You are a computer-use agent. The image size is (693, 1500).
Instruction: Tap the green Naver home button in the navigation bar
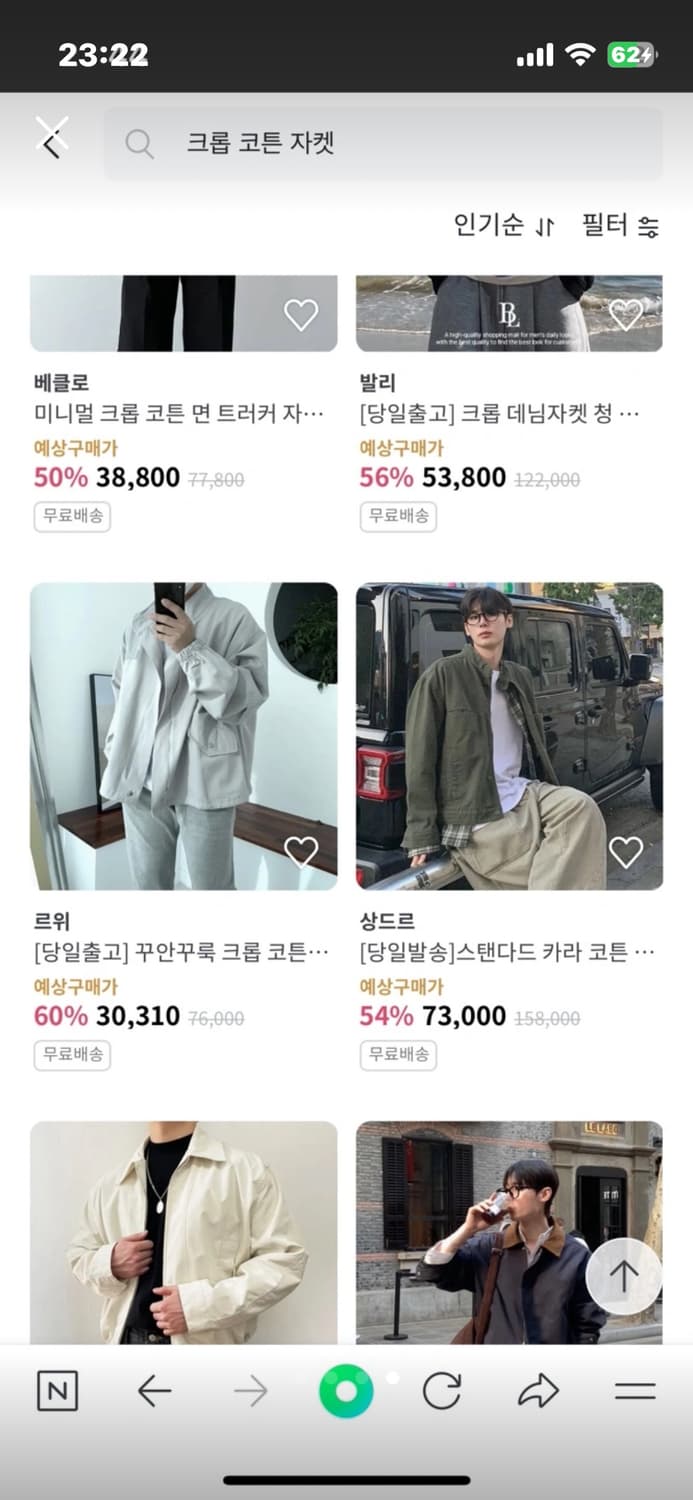[346, 1390]
